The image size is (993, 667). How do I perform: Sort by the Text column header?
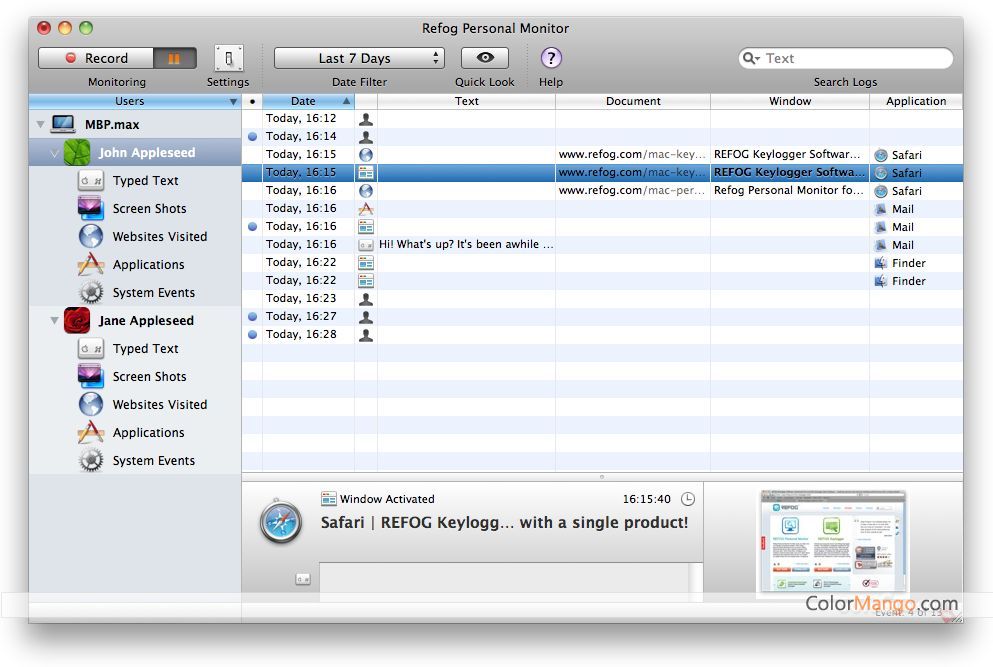(466, 101)
